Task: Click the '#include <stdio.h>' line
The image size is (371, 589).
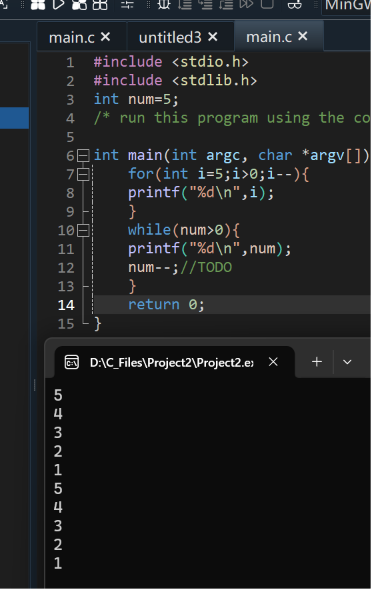Action: tap(171, 62)
